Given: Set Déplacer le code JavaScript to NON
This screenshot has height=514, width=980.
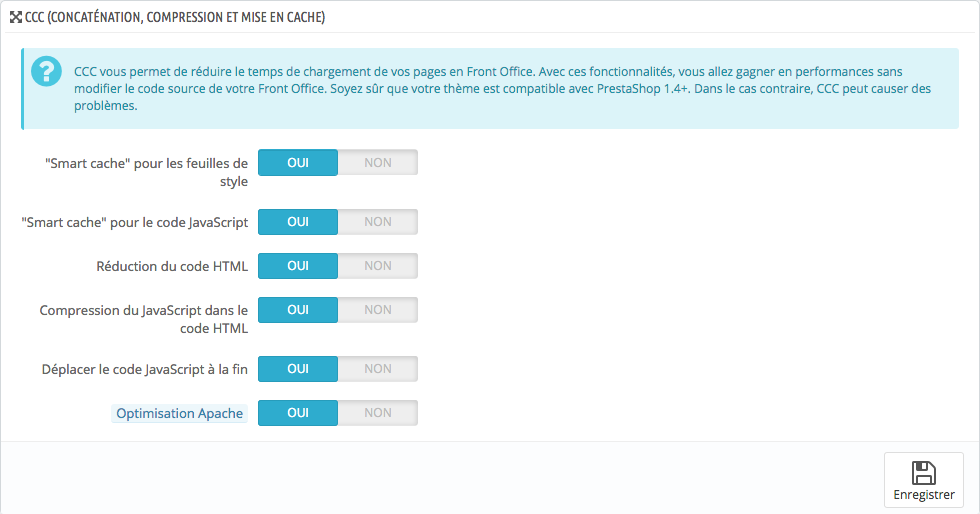Looking at the screenshot, I should click(x=378, y=369).
